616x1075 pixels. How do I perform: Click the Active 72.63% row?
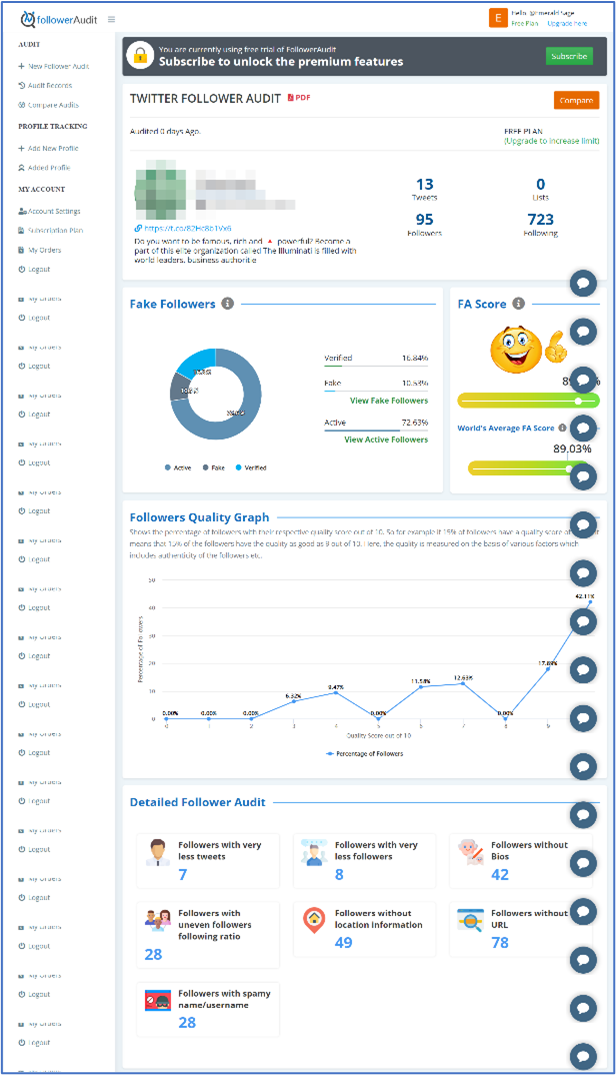click(376, 422)
